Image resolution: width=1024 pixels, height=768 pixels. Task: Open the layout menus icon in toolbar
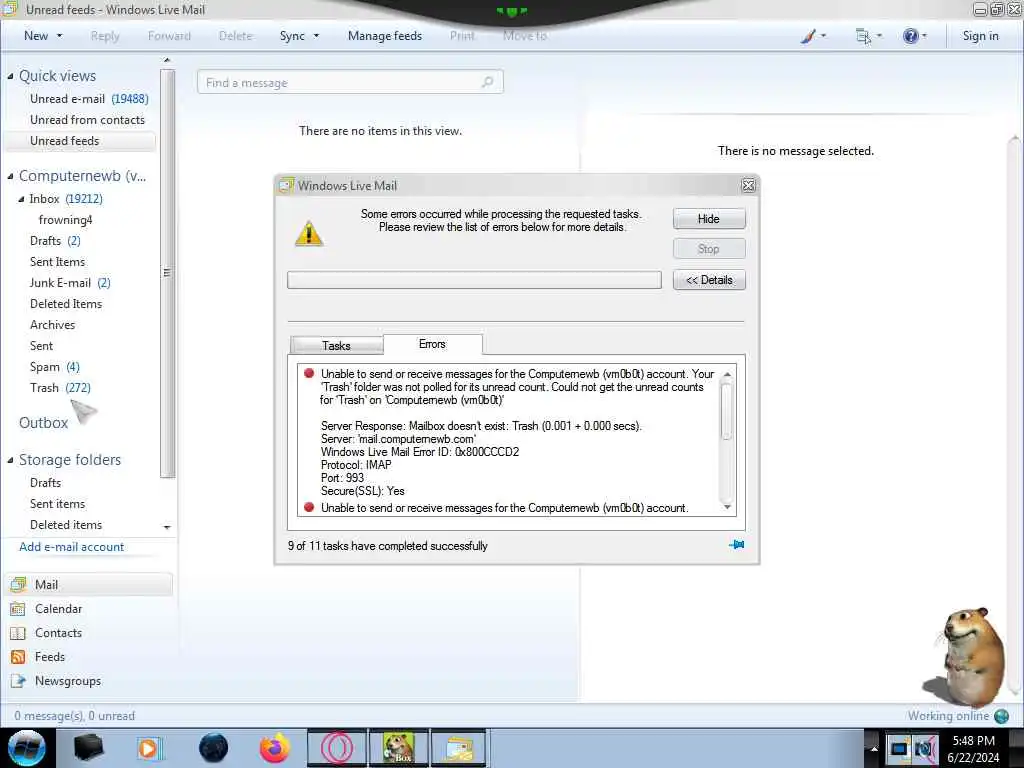[863, 36]
